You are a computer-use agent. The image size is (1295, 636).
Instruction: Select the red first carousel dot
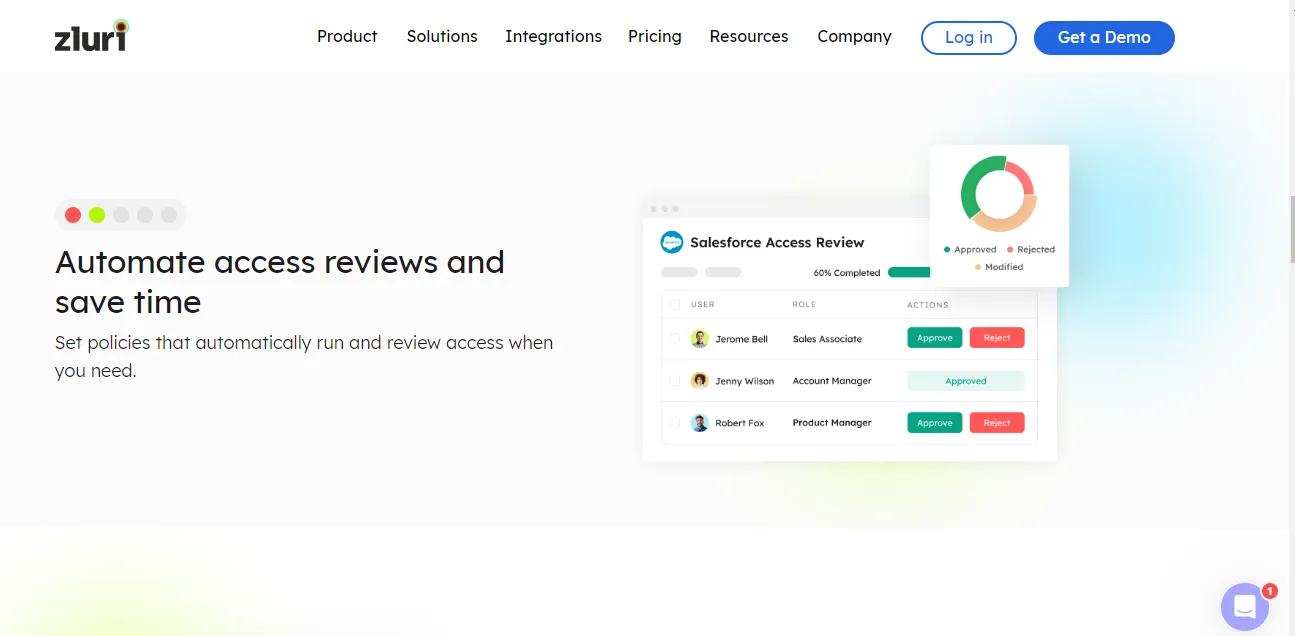[73, 215]
